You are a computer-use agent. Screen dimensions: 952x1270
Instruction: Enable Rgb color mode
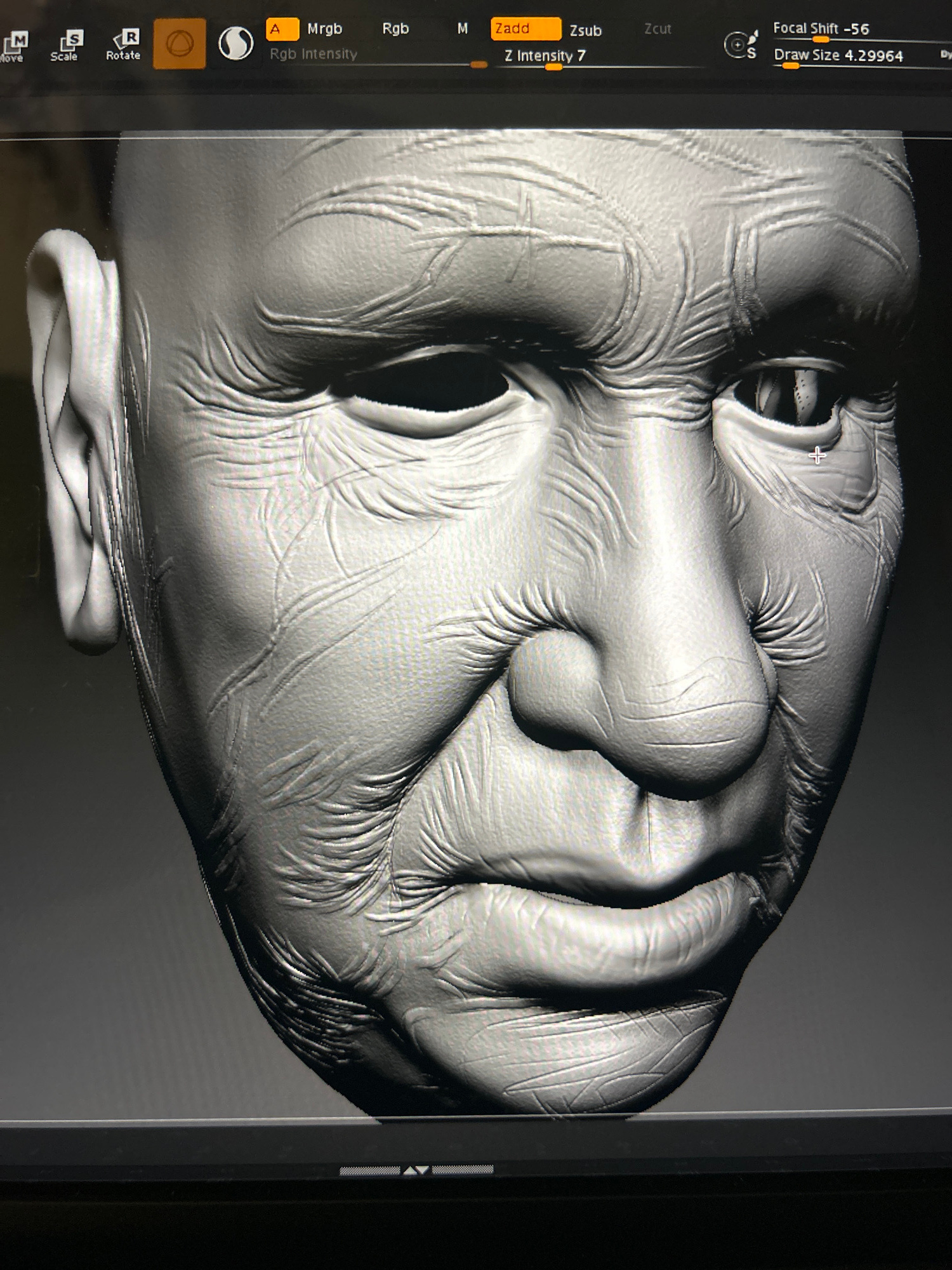pos(395,29)
